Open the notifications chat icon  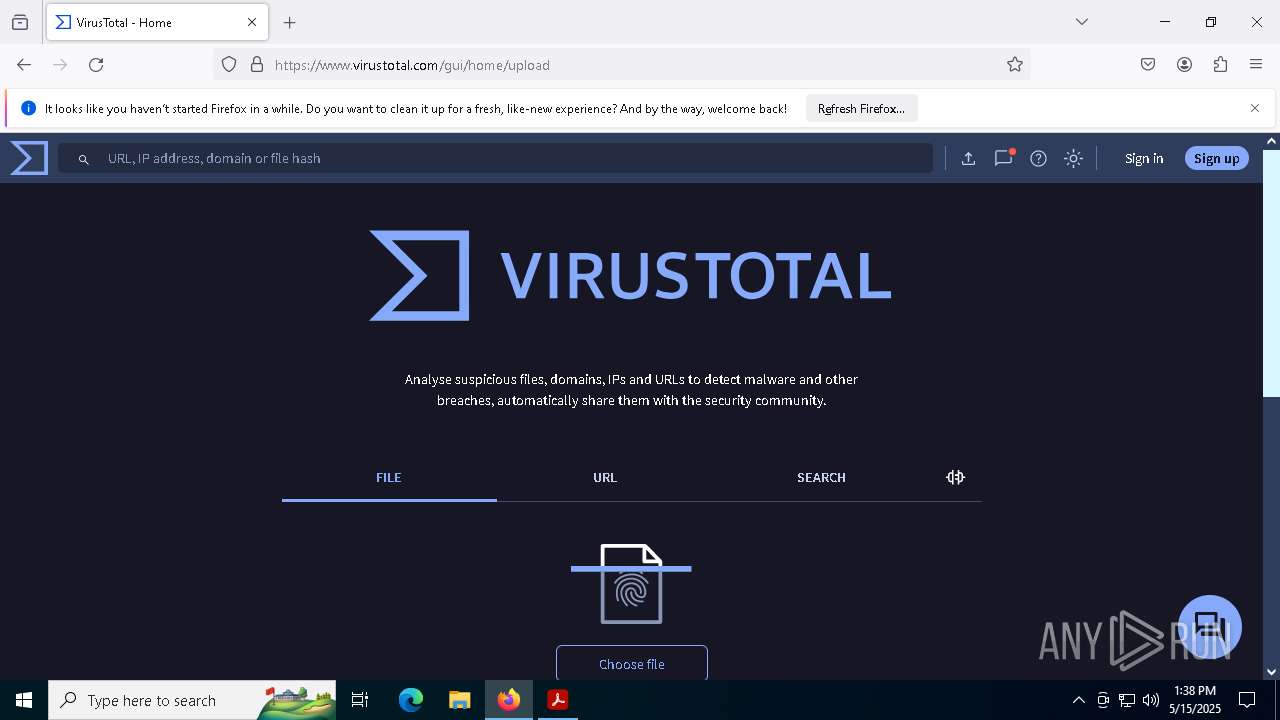(1003, 158)
